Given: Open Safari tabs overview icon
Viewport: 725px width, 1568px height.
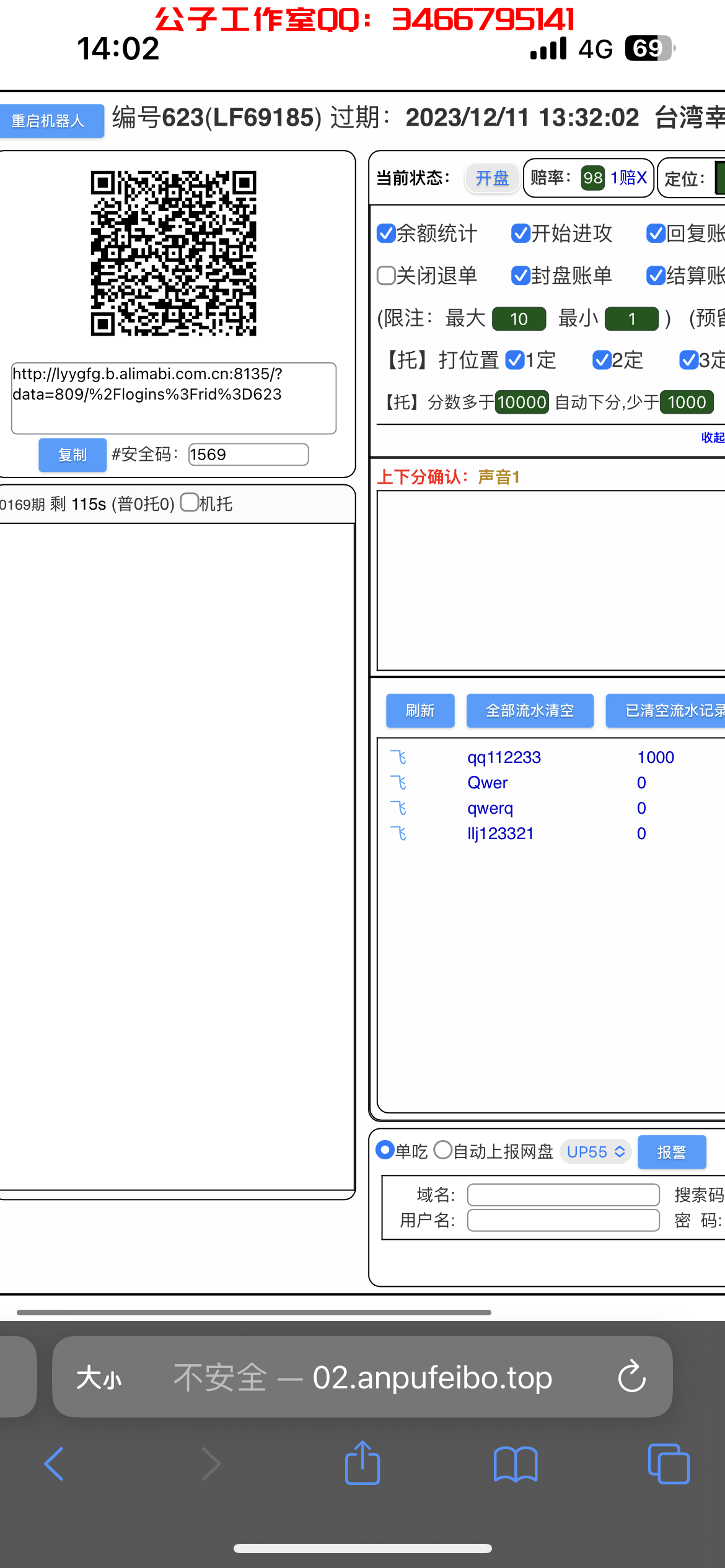Looking at the screenshot, I should click(x=669, y=1464).
